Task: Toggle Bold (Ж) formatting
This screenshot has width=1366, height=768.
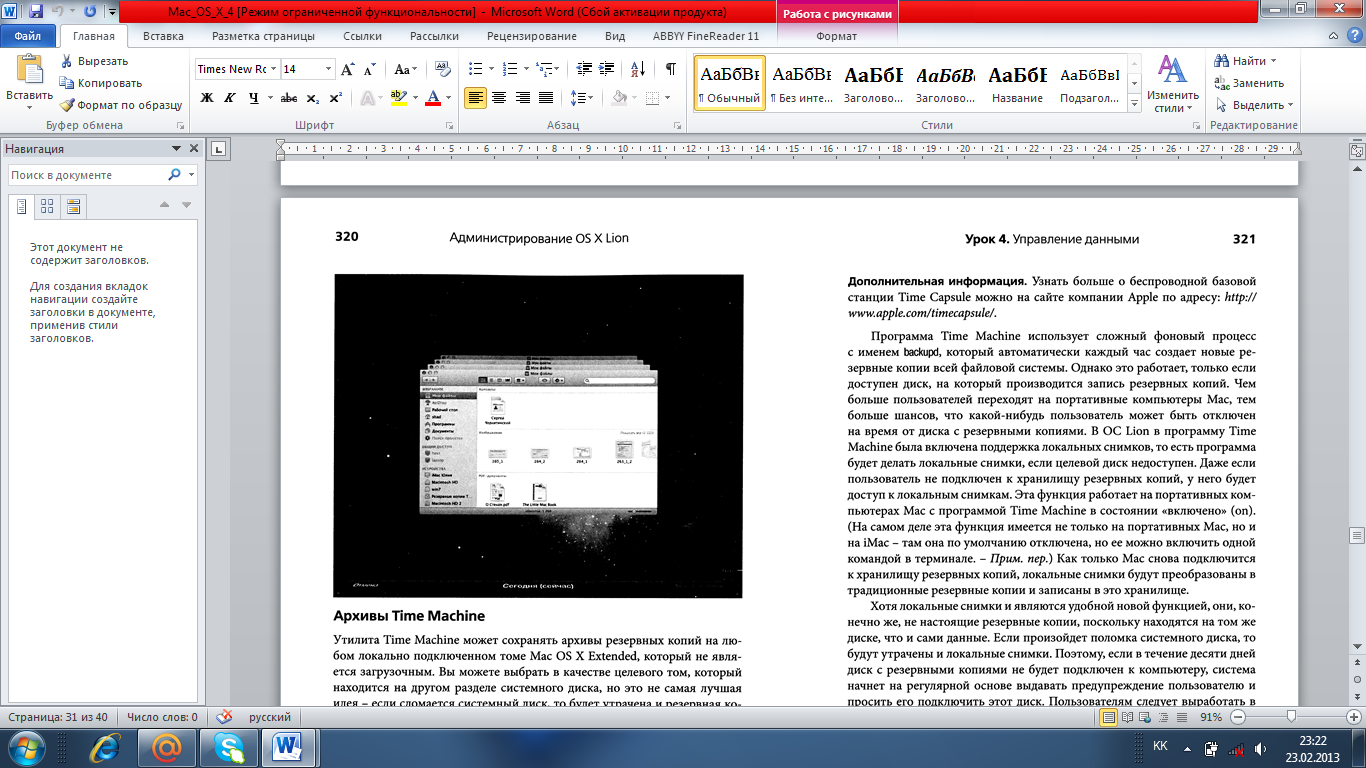Action: point(207,98)
